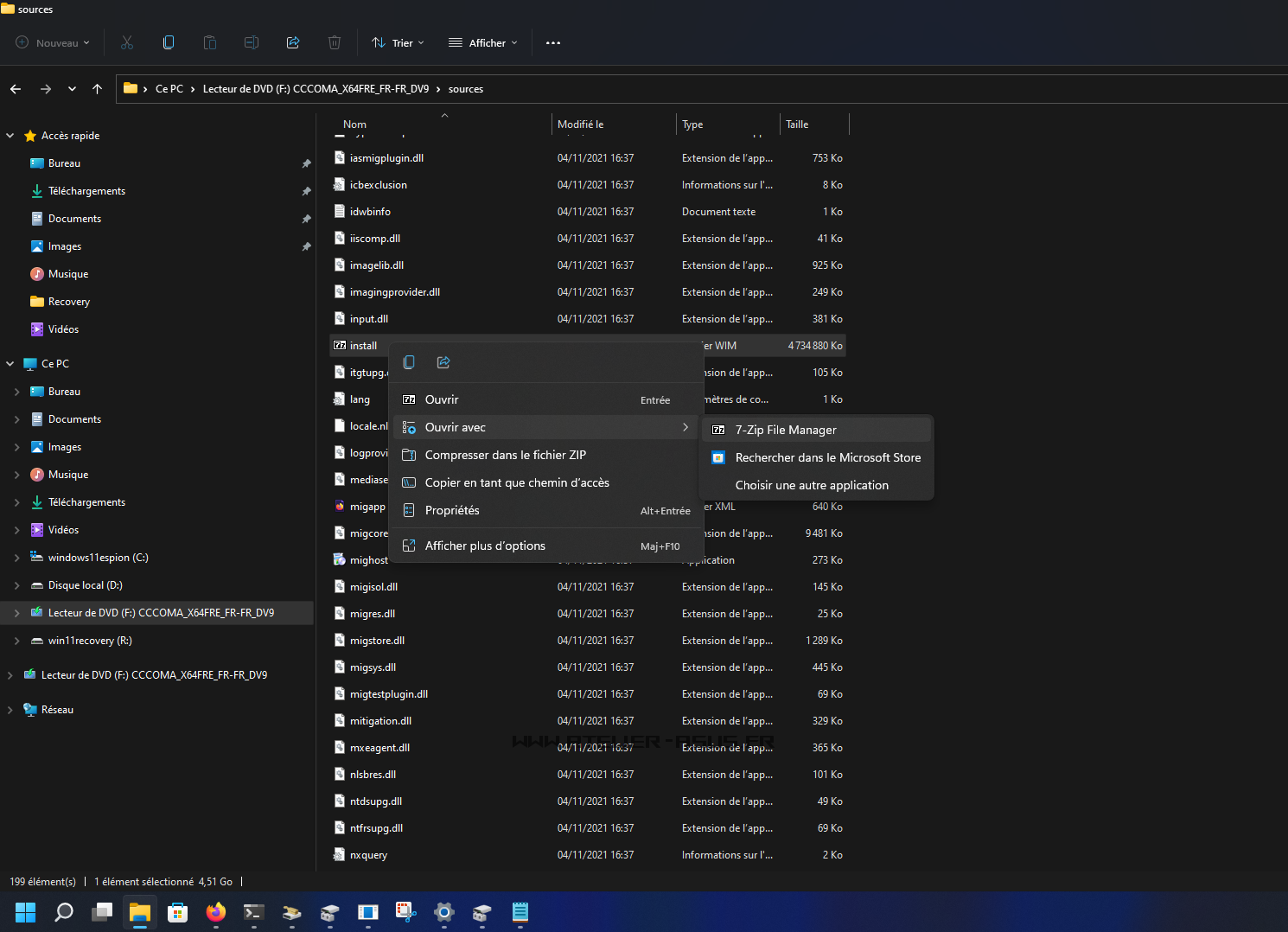1288x932 pixels.
Task: Click the copy icon in context menu
Action: tap(409, 362)
